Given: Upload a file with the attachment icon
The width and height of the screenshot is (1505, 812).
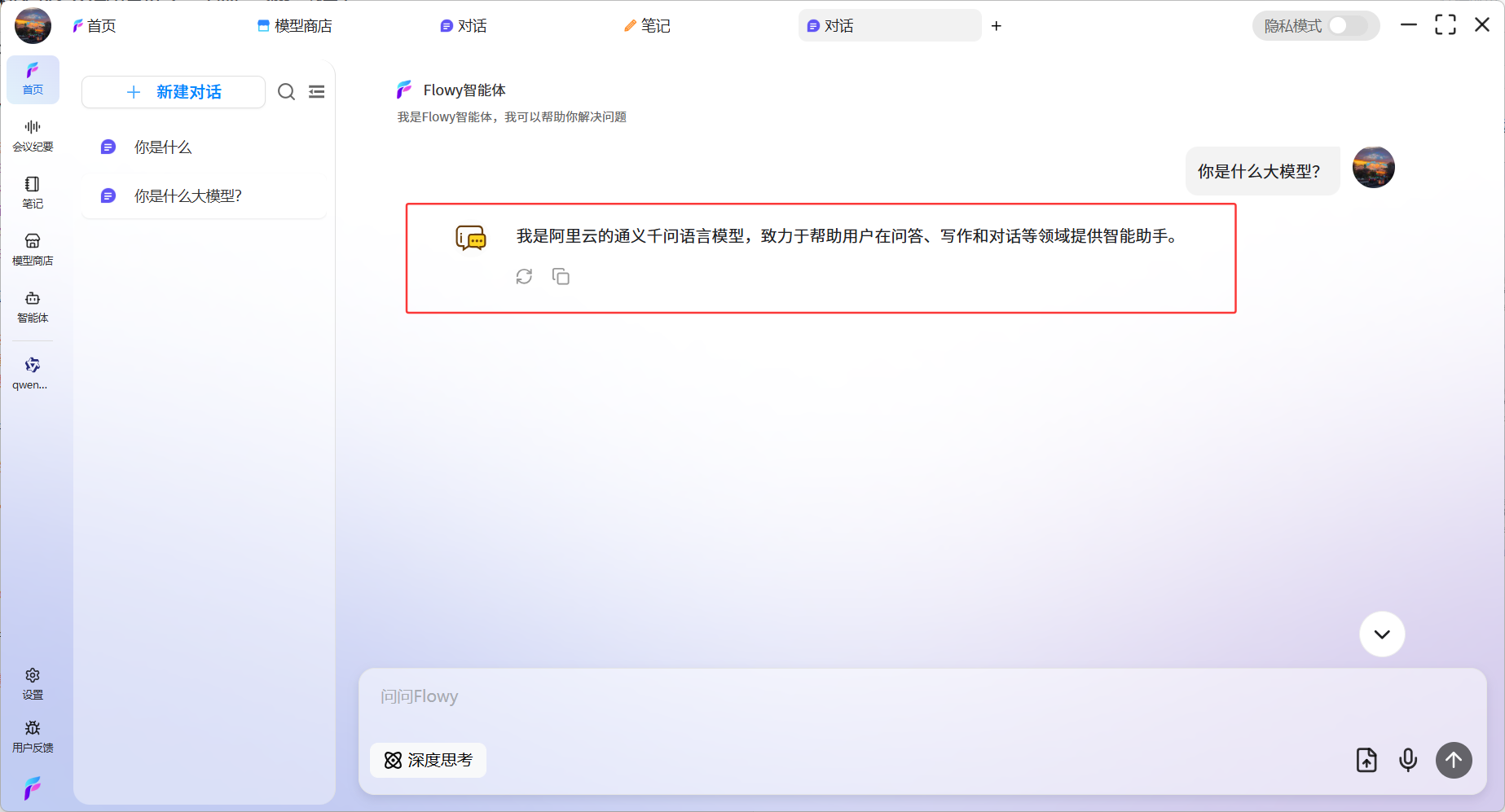Looking at the screenshot, I should click(1366, 760).
